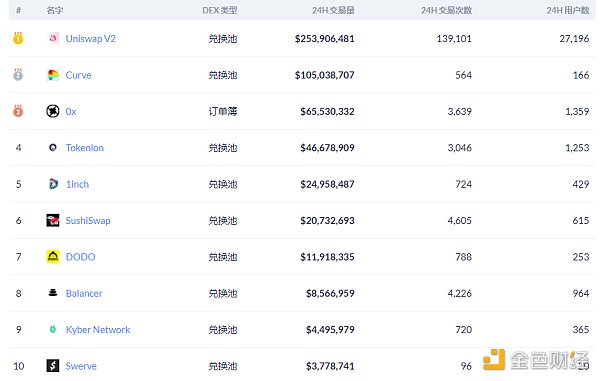Click the Swerve black logo icon
This screenshot has width=600, height=381.
(53, 366)
